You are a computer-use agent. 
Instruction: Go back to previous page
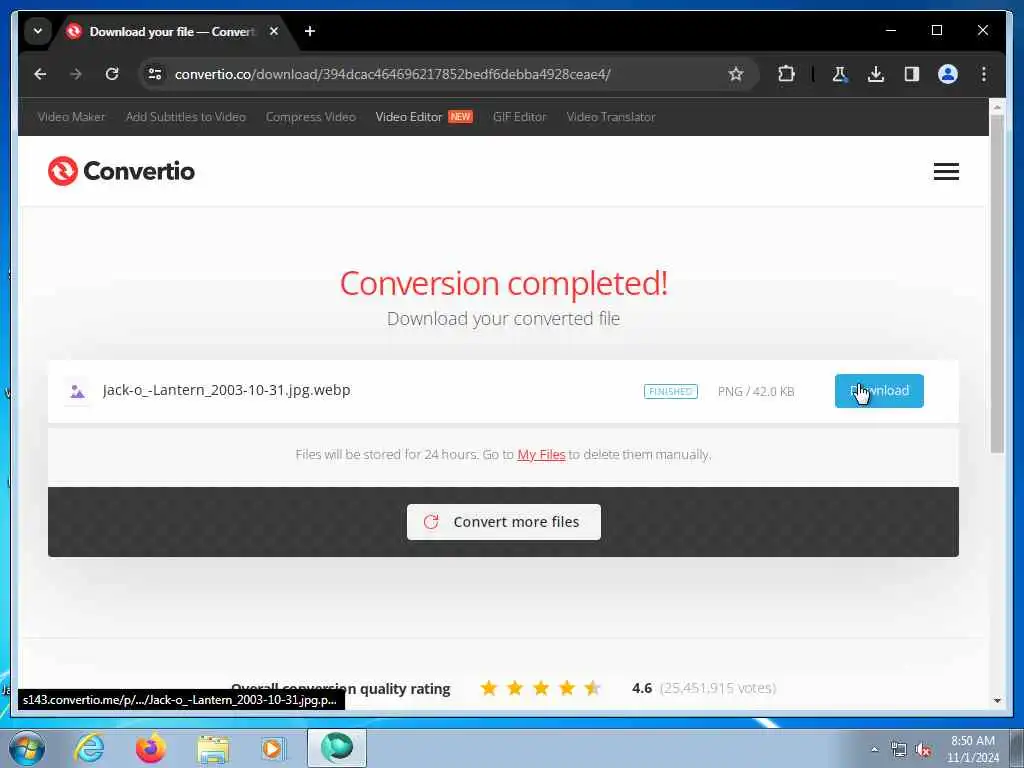pos(40,74)
